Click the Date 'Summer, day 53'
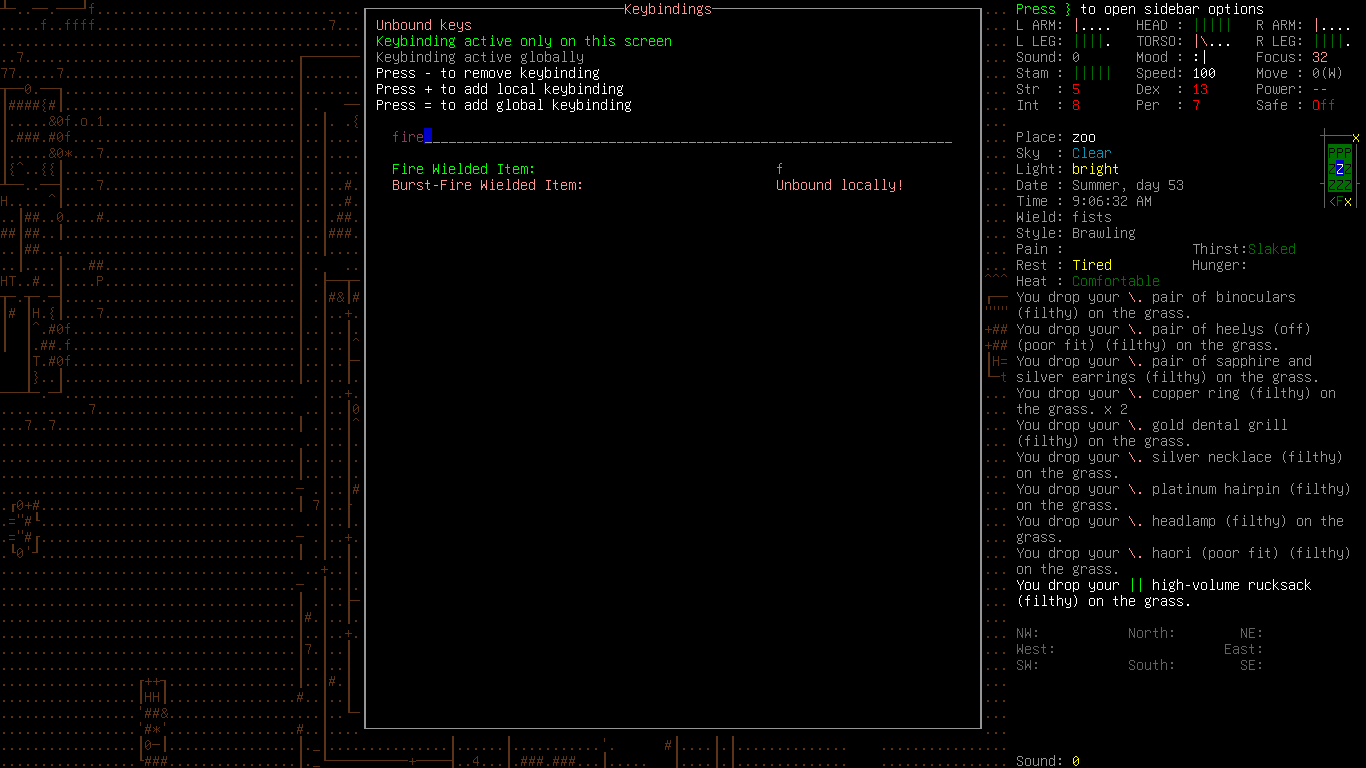This screenshot has height=768, width=1366. pyautogui.click(x=1128, y=185)
